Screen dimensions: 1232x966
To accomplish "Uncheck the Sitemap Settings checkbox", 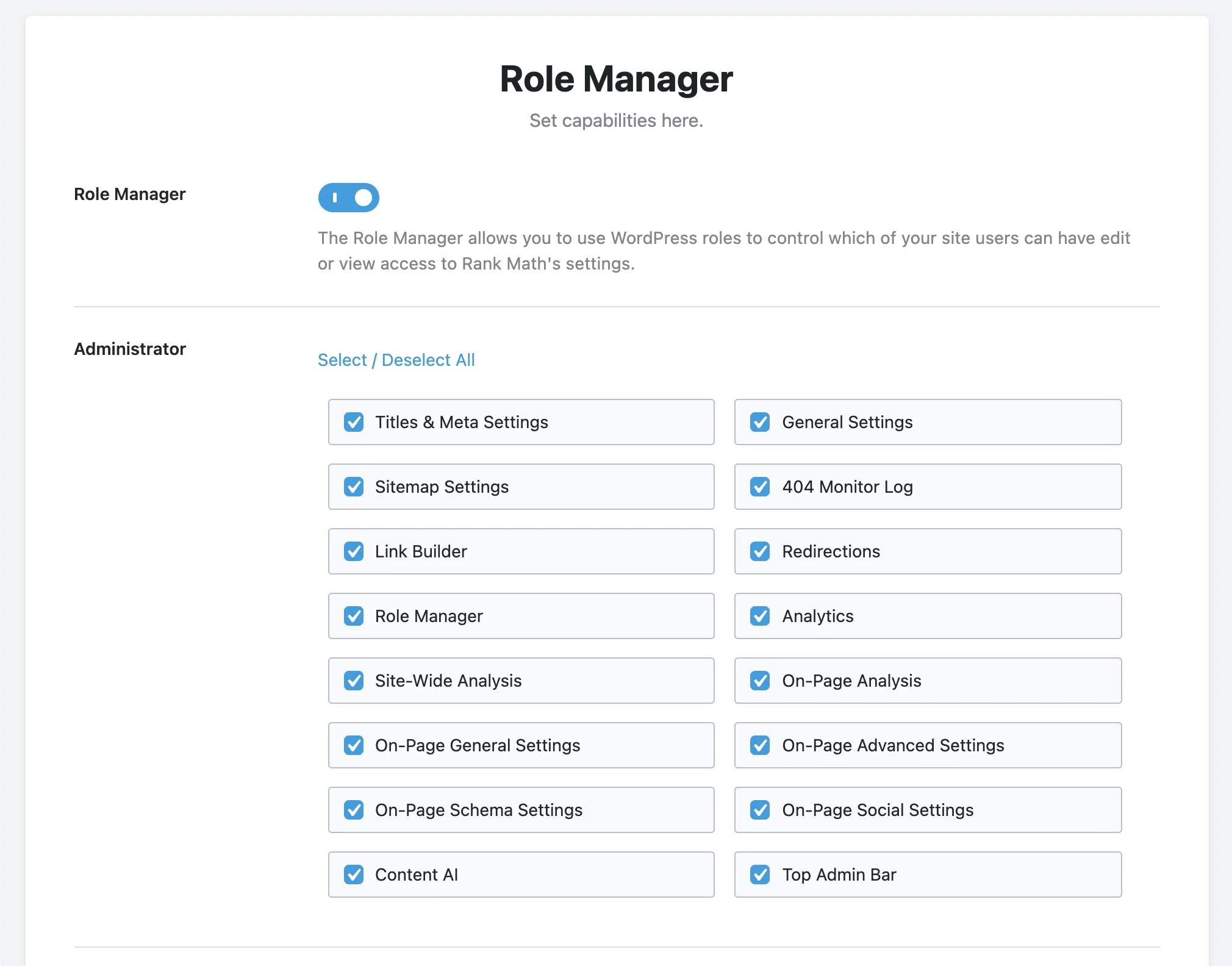I will [354, 487].
